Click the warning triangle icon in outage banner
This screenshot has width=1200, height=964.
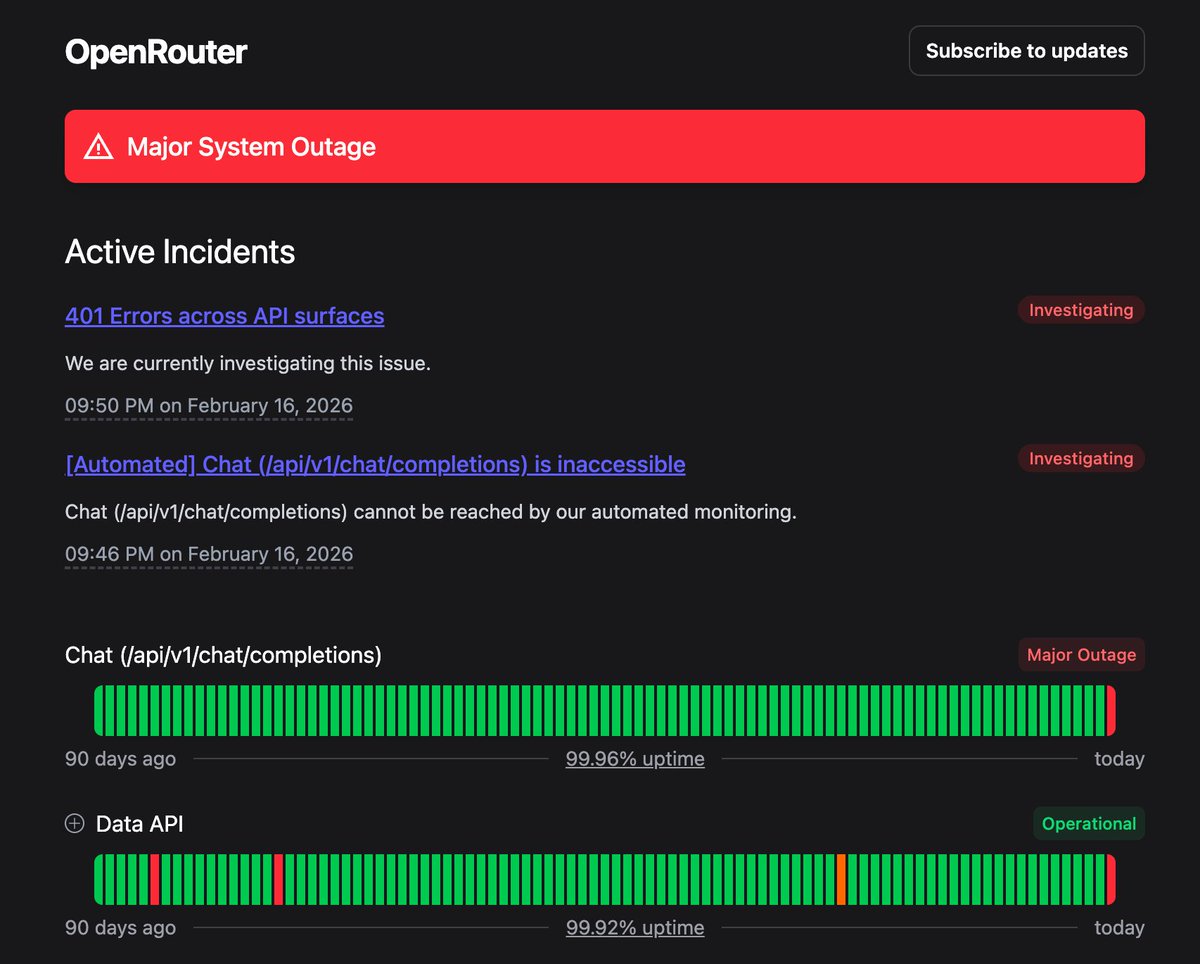99,147
